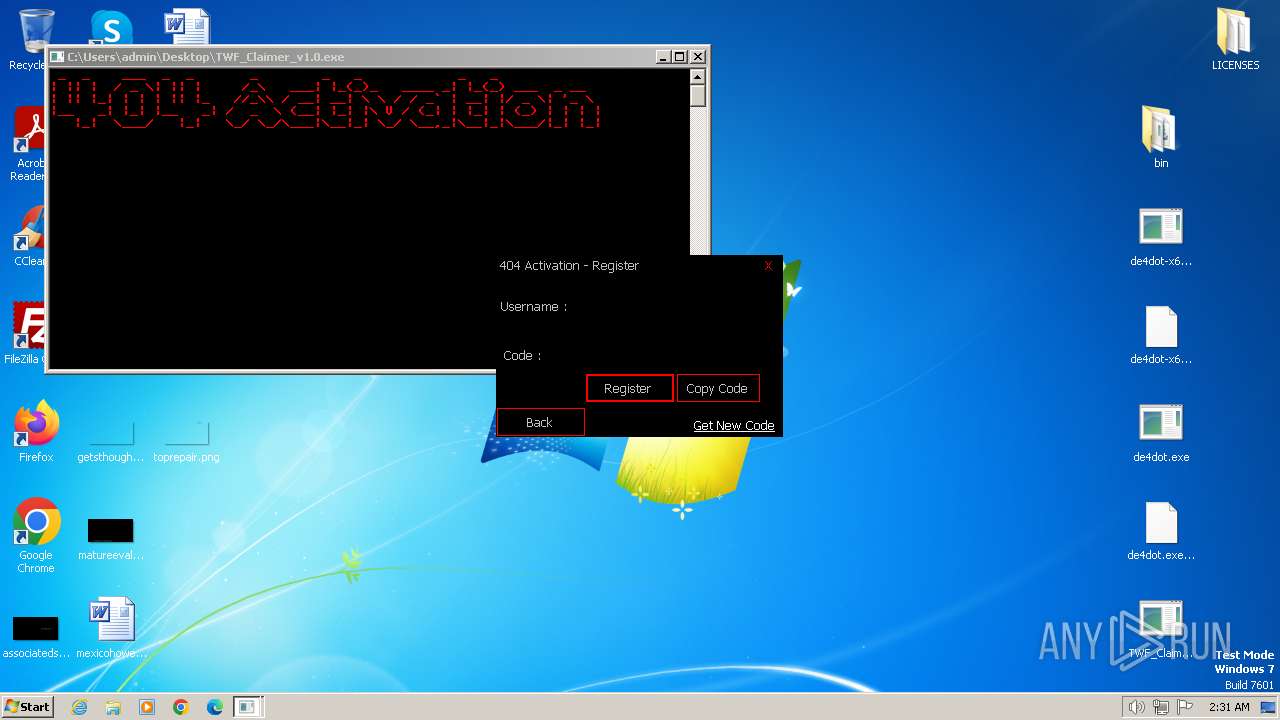Viewport: 1280px width, 720px height.
Task: Click the Copy Code button
Action: pos(718,388)
